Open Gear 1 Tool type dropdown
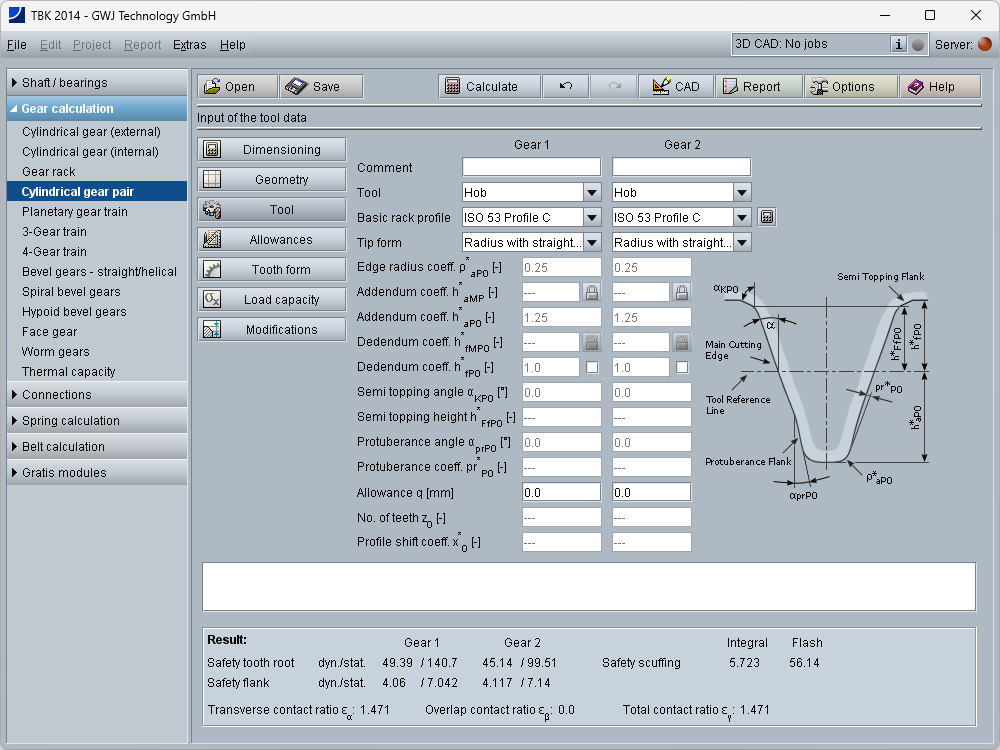 [592, 192]
